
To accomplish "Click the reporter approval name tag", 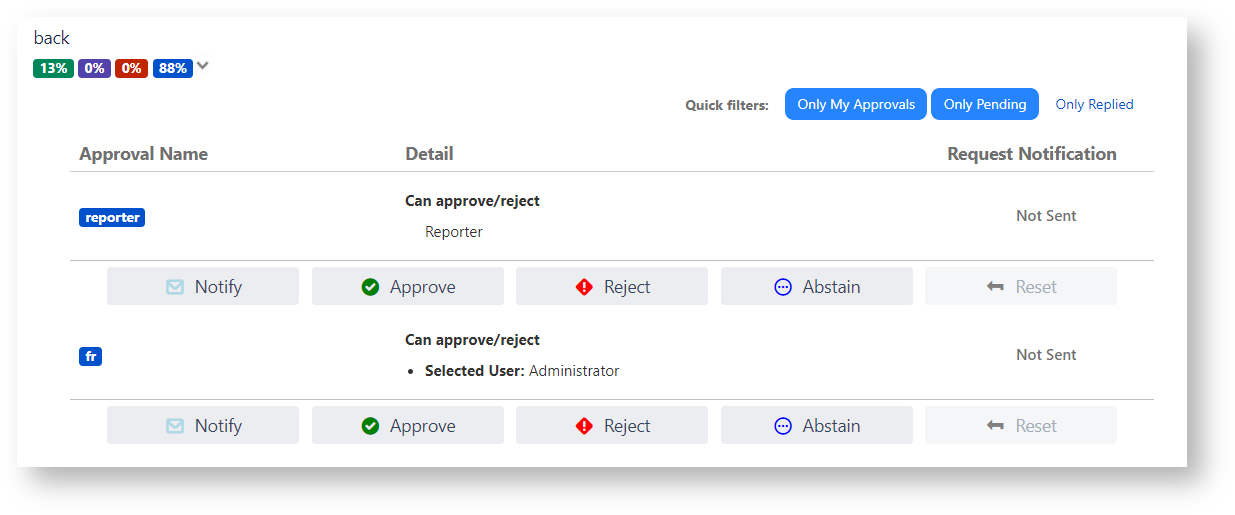I will click(x=112, y=217).
